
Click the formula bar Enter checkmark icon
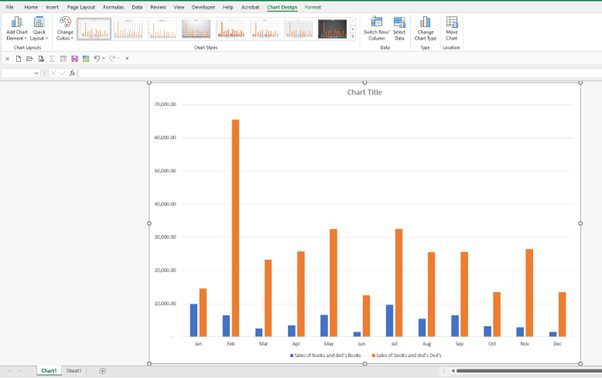(x=62, y=73)
